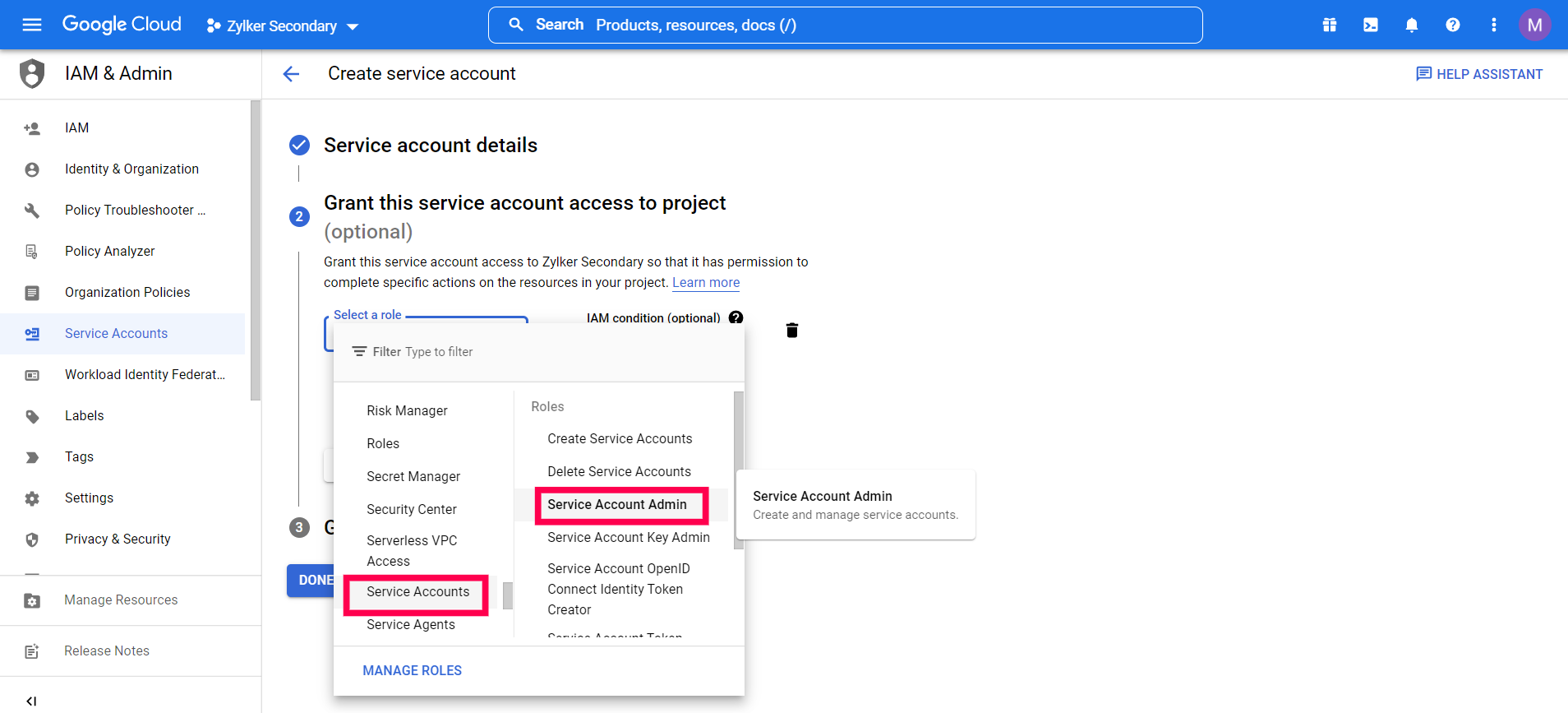Open the help question mark menu

(x=1453, y=25)
